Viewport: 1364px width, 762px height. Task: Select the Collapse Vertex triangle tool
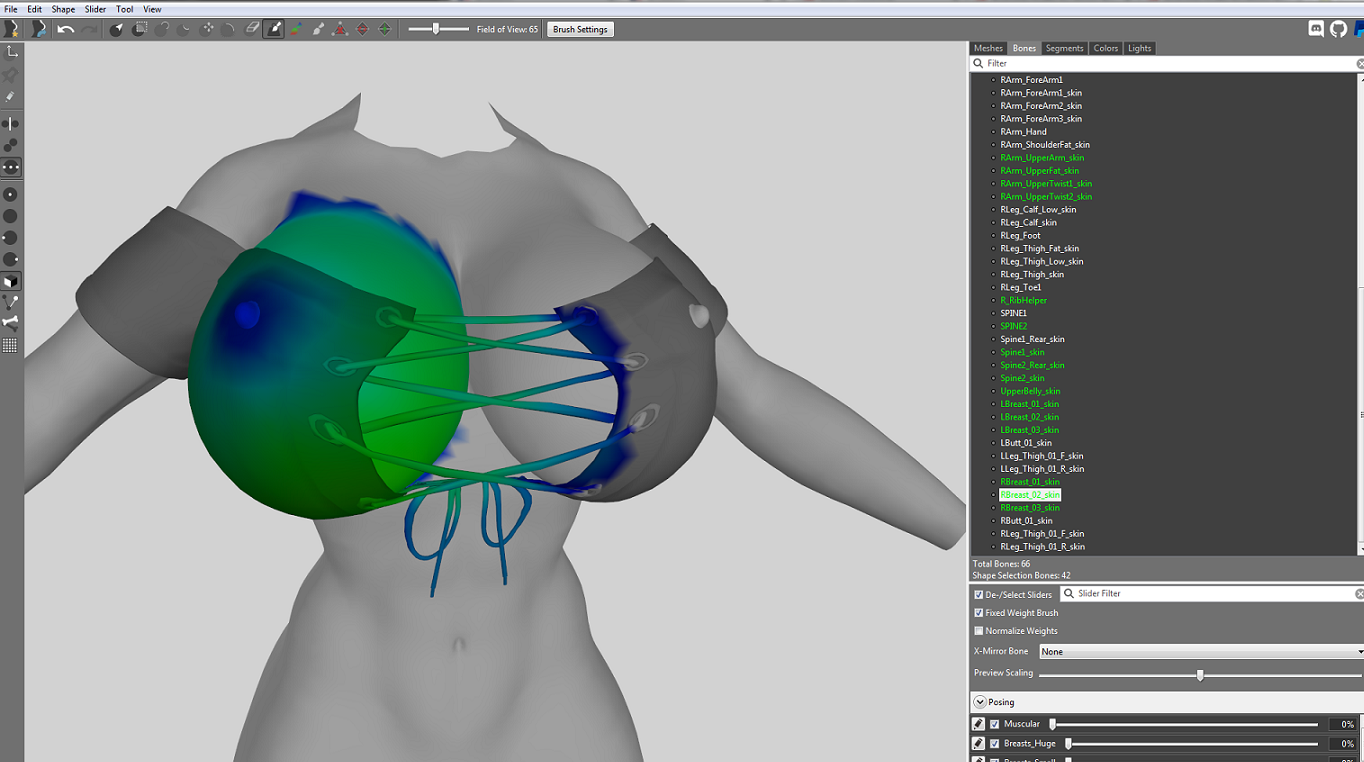coord(340,29)
